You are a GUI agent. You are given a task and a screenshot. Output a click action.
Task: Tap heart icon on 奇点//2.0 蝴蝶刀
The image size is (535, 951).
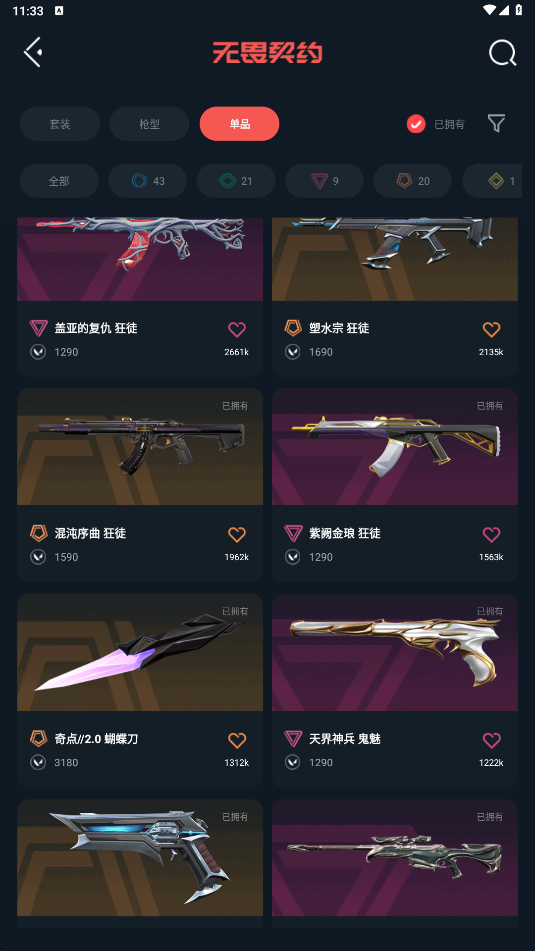tap(237, 740)
